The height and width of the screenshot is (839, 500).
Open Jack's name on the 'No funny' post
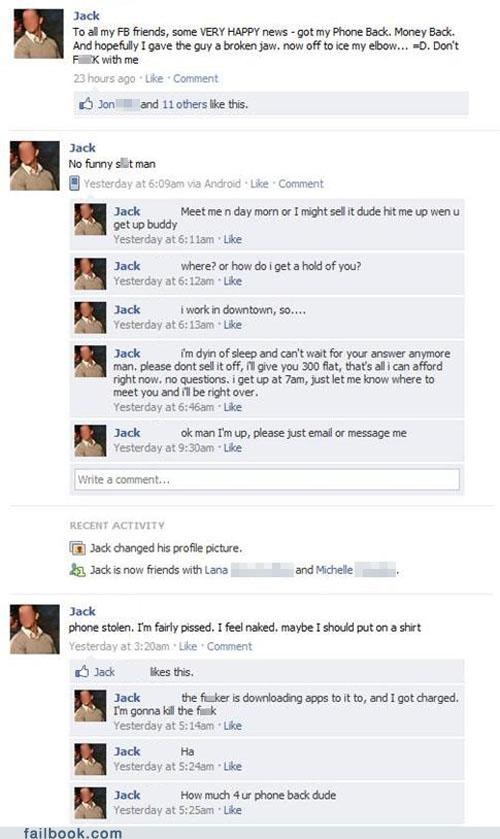point(82,148)
